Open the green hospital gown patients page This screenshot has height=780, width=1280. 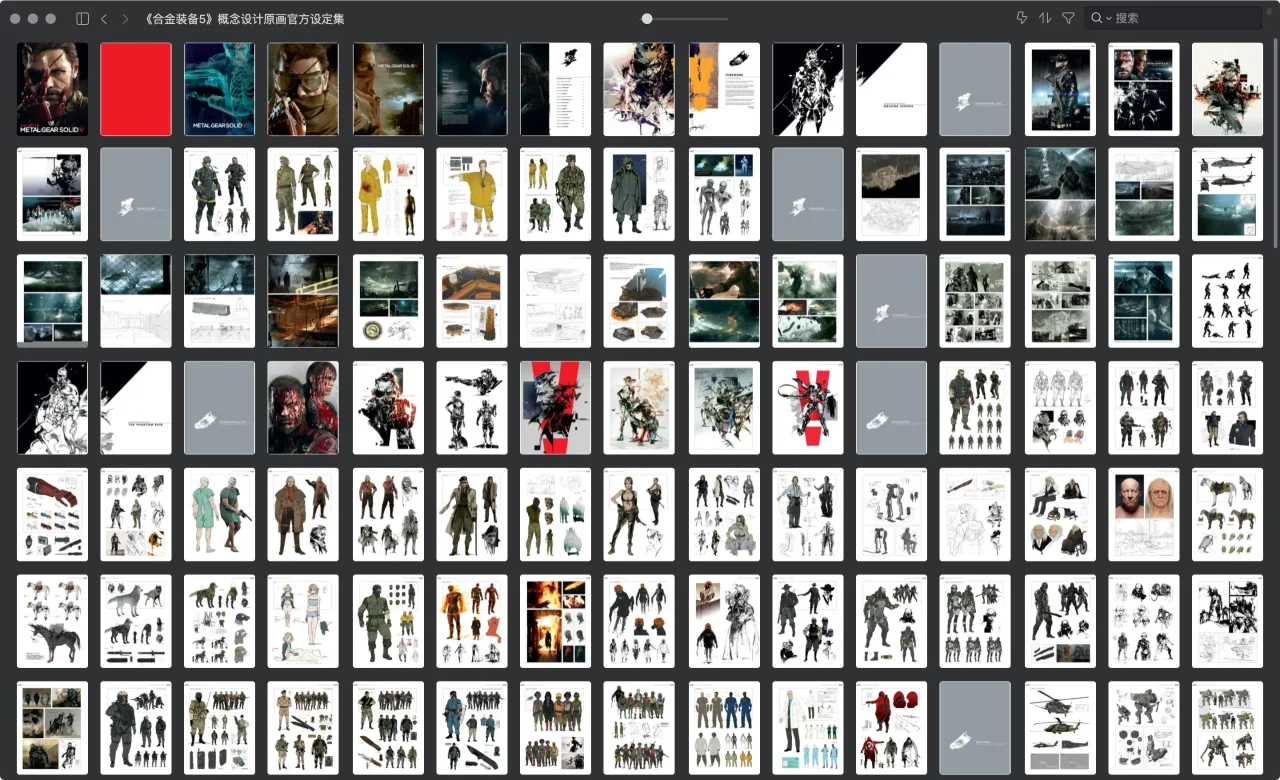point(219,514)
